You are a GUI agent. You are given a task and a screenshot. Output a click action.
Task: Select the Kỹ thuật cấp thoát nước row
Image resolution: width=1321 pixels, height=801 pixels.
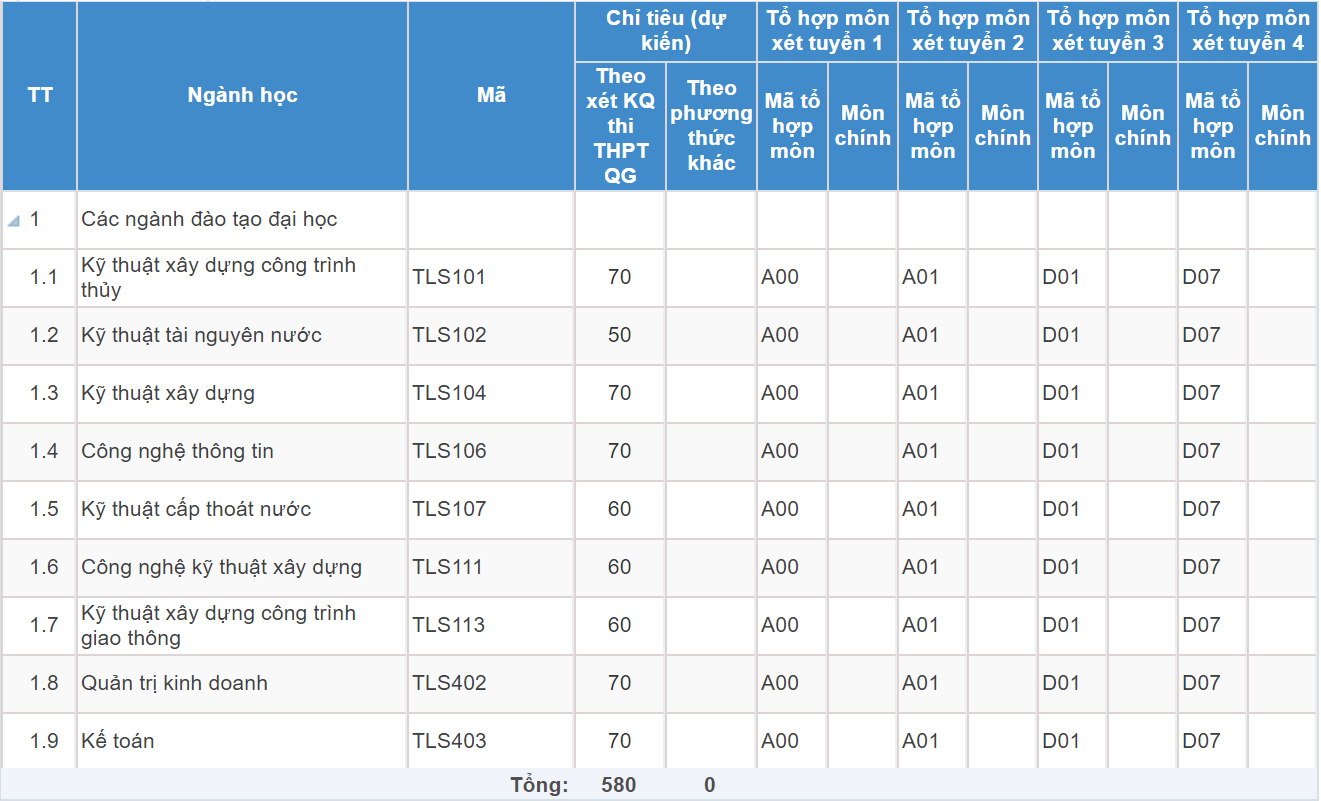[x=196, y=509]
